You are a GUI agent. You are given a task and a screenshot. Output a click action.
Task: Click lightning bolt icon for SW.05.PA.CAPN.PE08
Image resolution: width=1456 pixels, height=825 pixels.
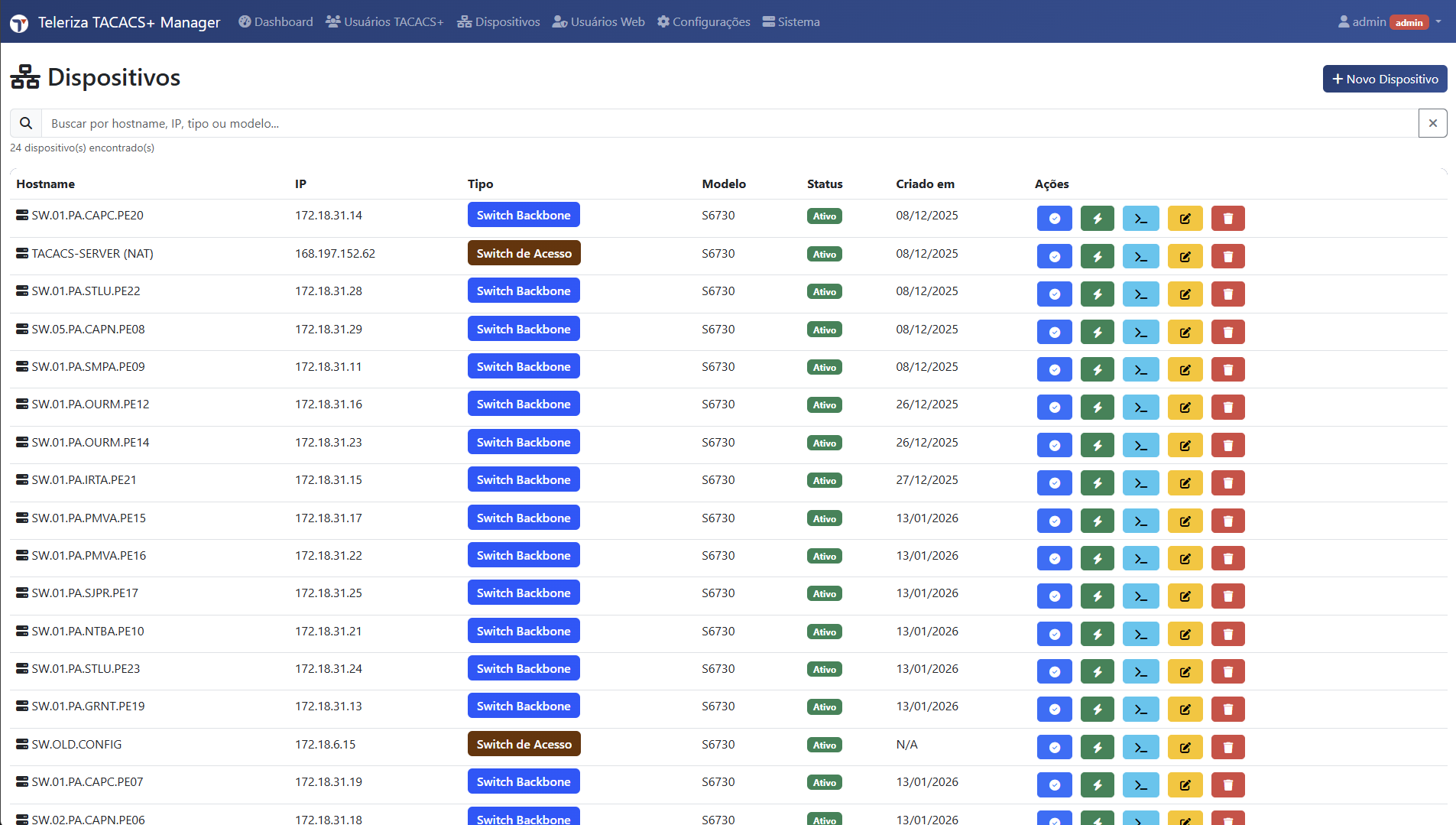[x=1097, y=332]
